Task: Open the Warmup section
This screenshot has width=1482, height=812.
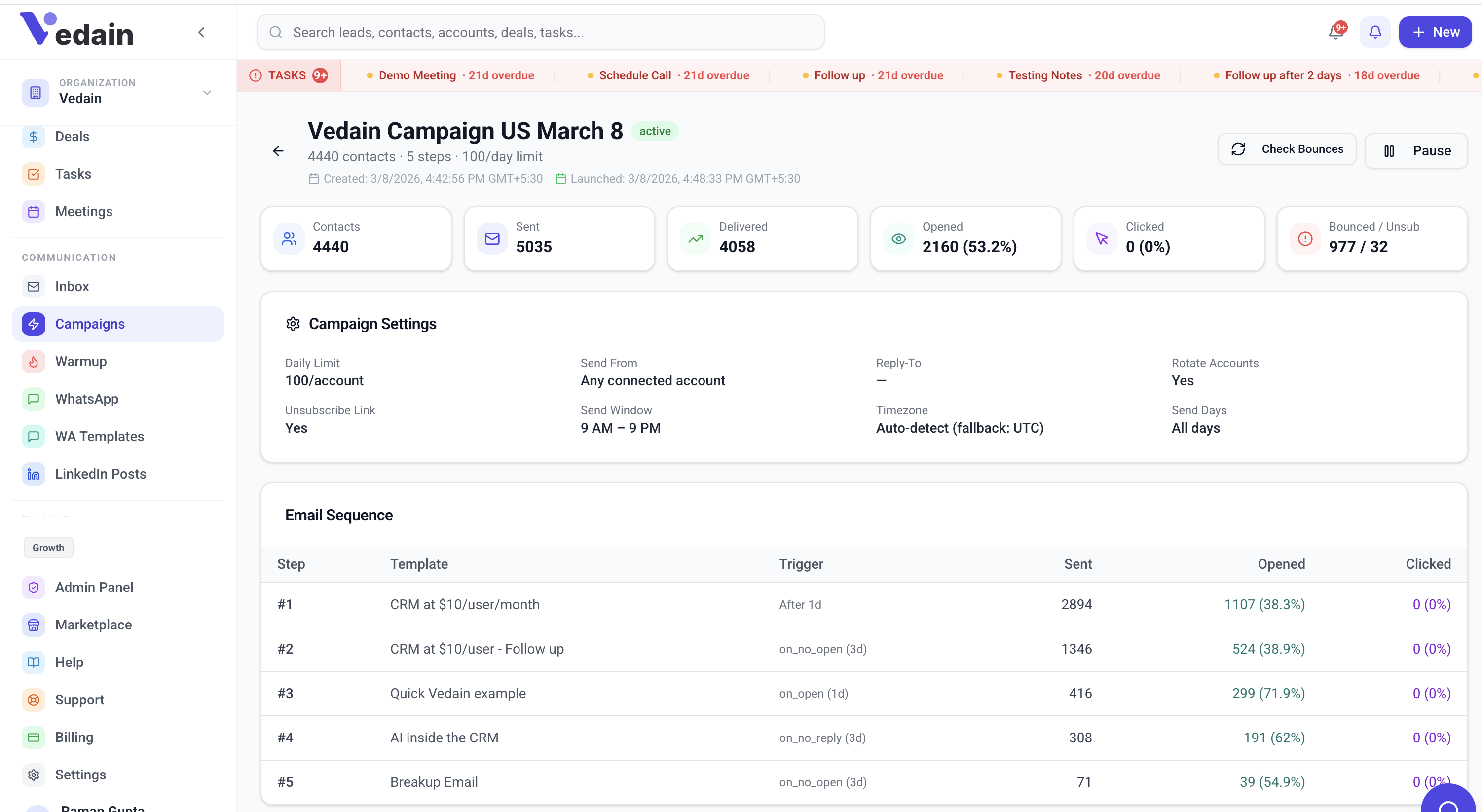Action: pos(117,361)
